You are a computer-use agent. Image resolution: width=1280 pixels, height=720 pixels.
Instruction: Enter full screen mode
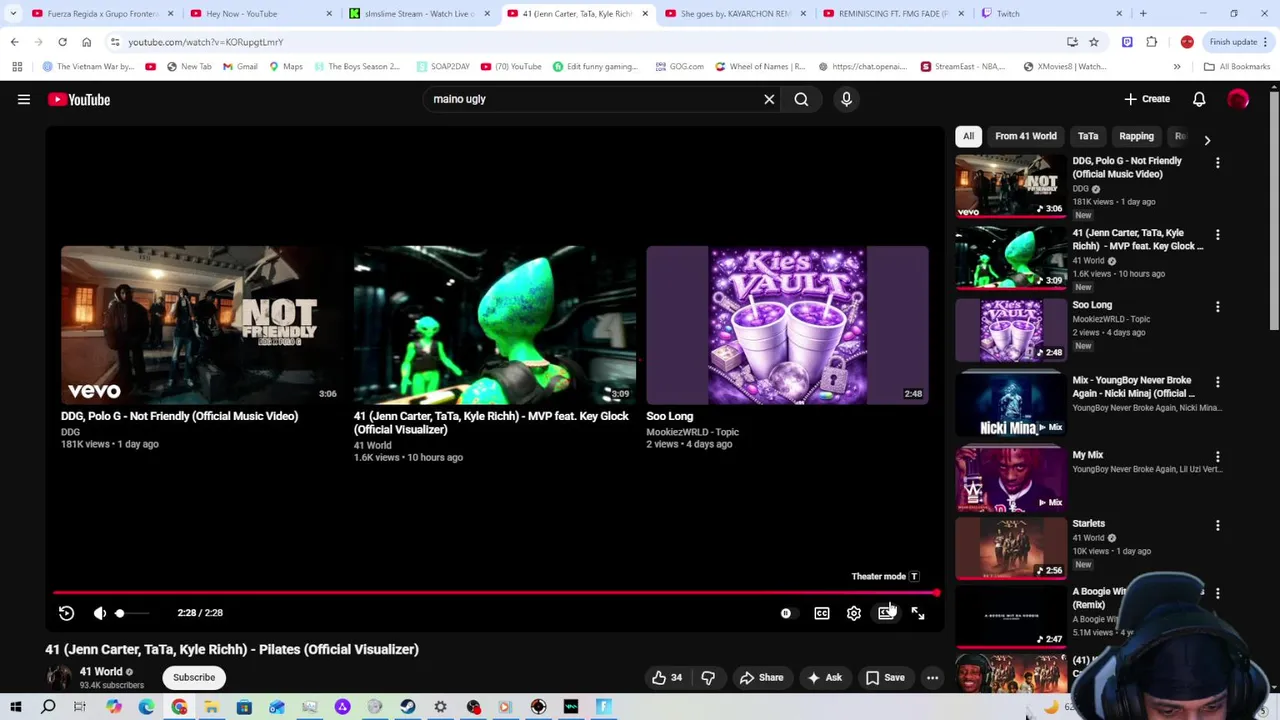point(918,613)
